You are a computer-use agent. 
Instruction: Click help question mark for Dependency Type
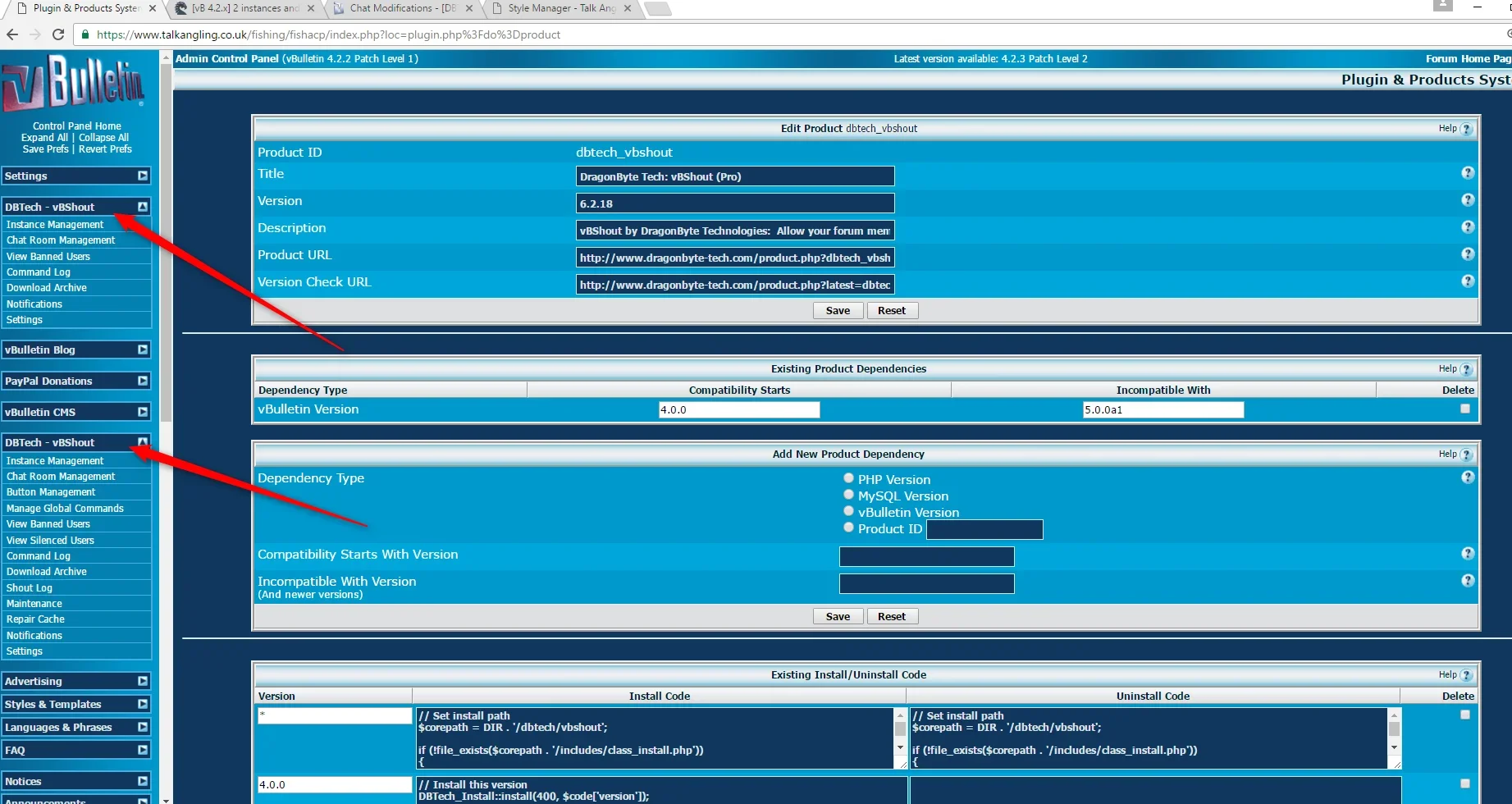click(1468, 477)
